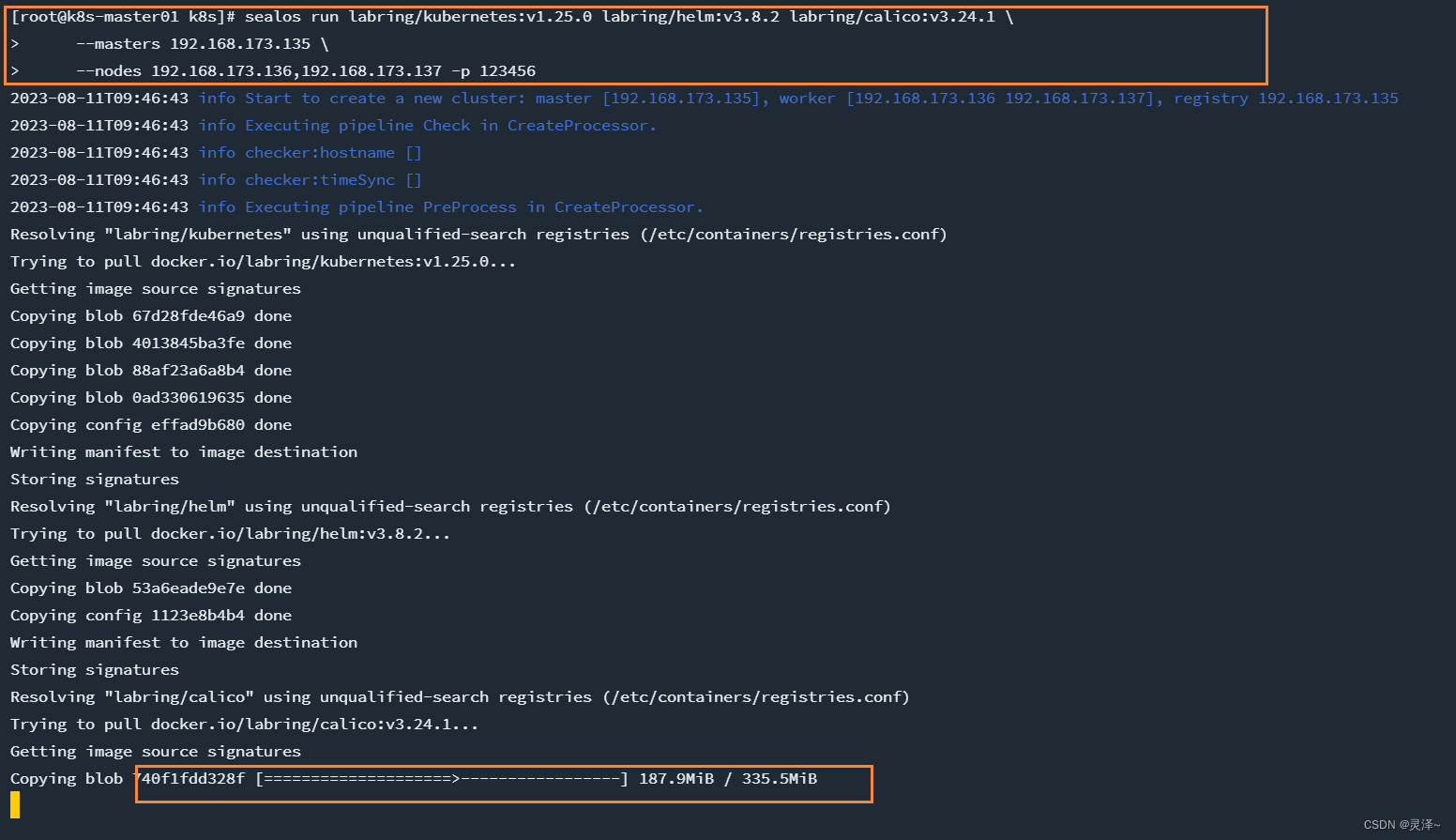The width and height of the screenshot is (1456, 840).
Task: Click the yellow terminal cursor block
Action: click(x=15, y=805)
